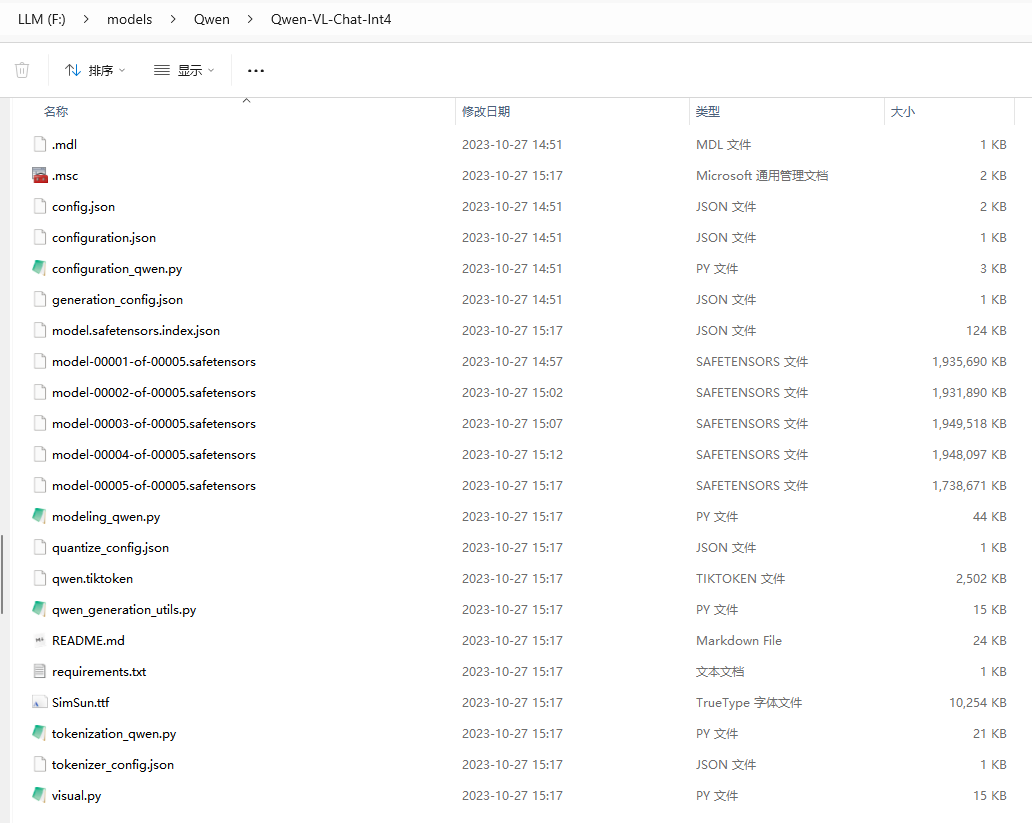Click the requirements.txt text file icon
Image resolution: width=1032 pixels, height=823 pixels.
[x=41, y=671]
